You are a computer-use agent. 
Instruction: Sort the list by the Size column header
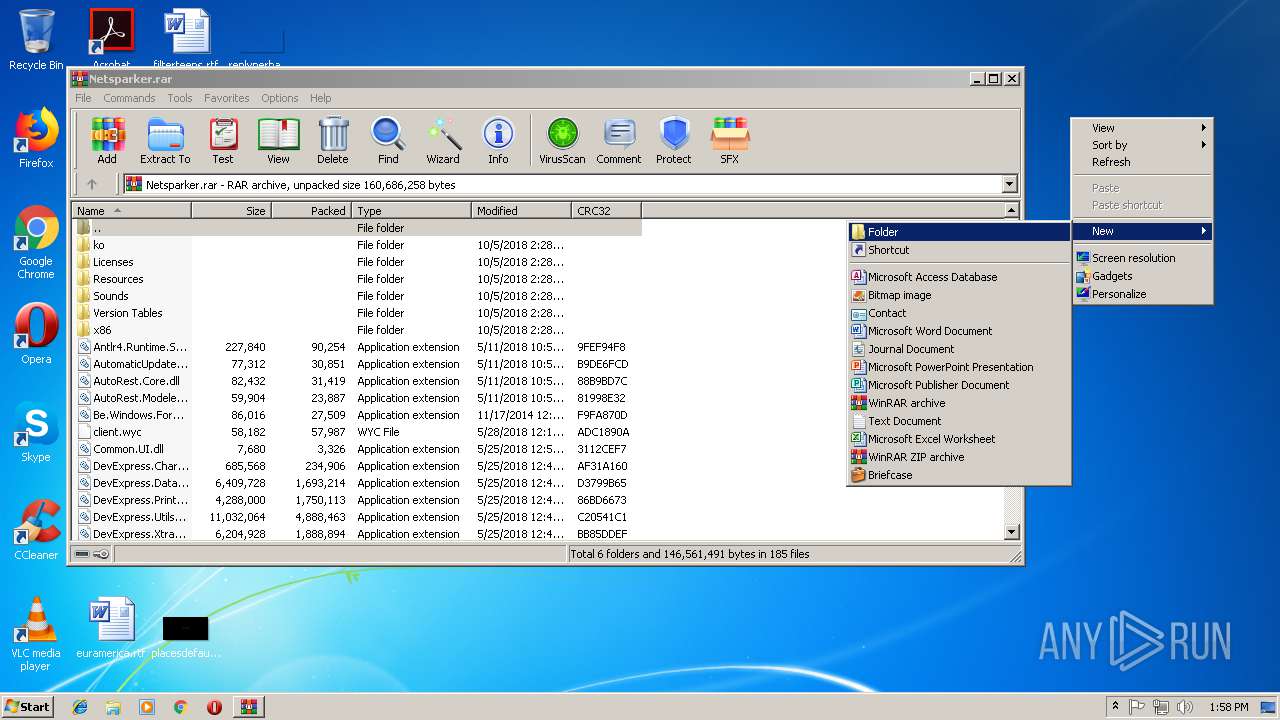[231, 211]
